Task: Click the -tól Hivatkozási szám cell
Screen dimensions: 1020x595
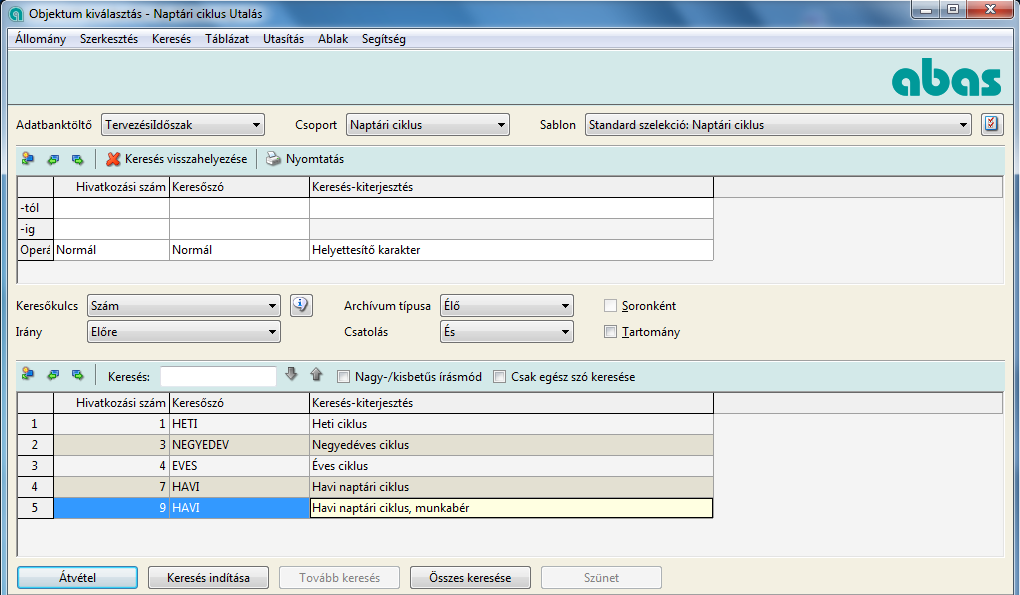Action: pyautogui.click(x=111, y=208)
